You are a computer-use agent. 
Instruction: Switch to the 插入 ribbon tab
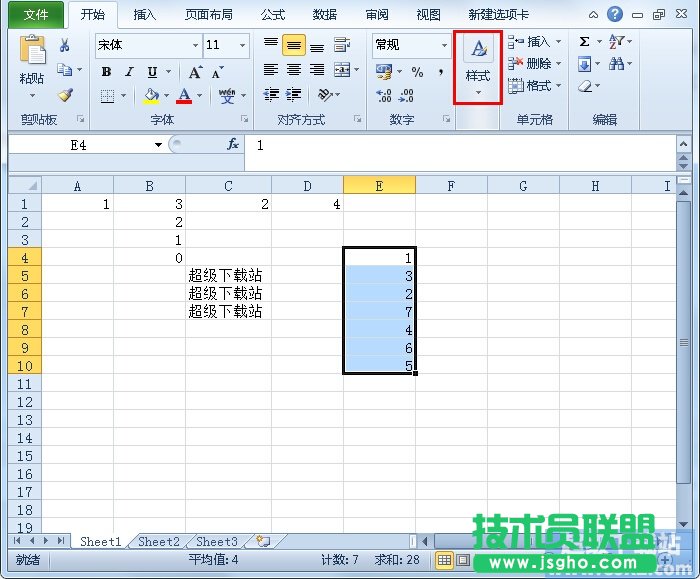[144, 15]
